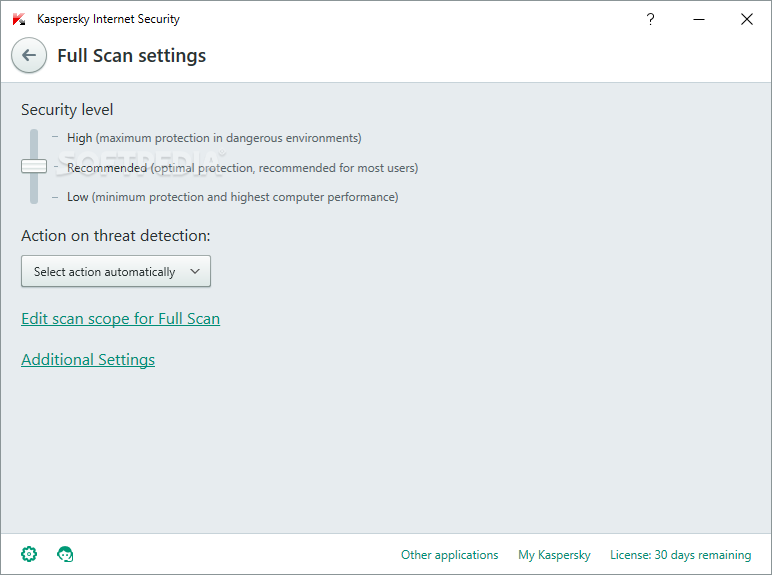This screenshot has height=575, width=772.
Task: Click the Kaspersky logo in title bar
Action: pos(19,19)
